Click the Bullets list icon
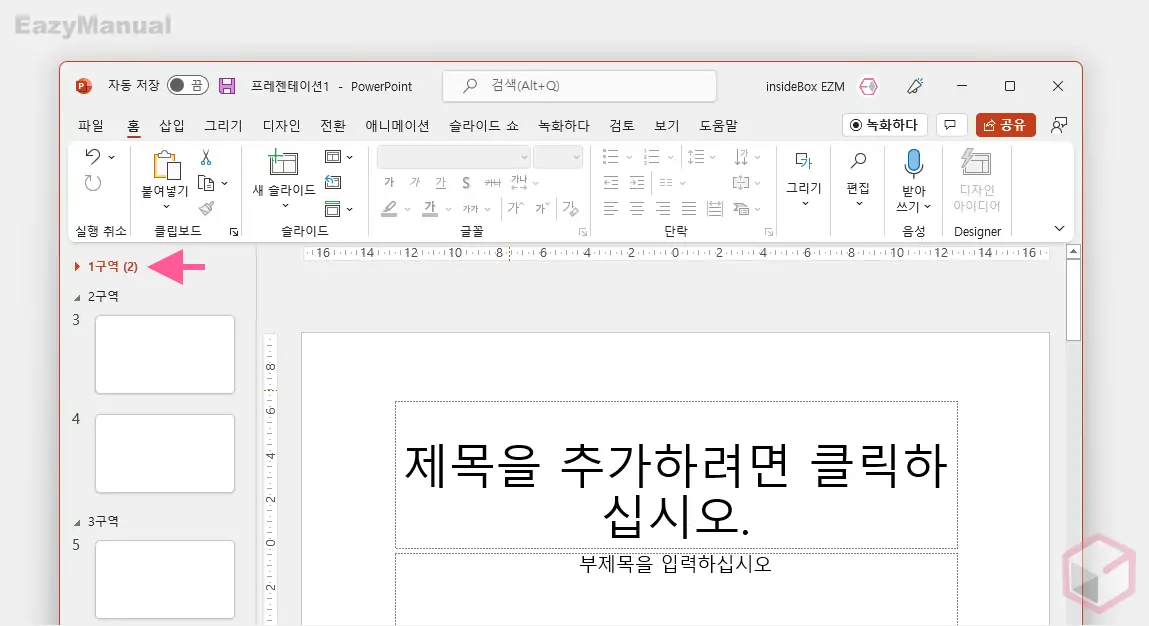 610,157
